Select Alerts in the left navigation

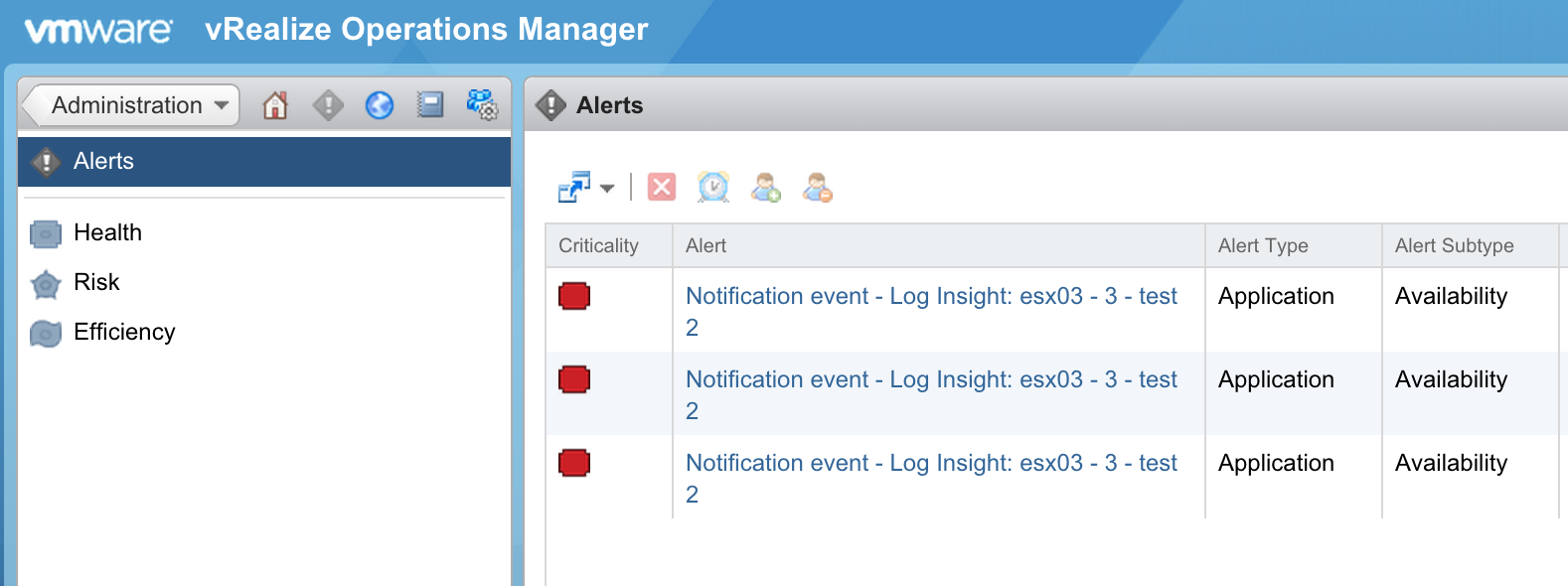click(x=103, y=161)
